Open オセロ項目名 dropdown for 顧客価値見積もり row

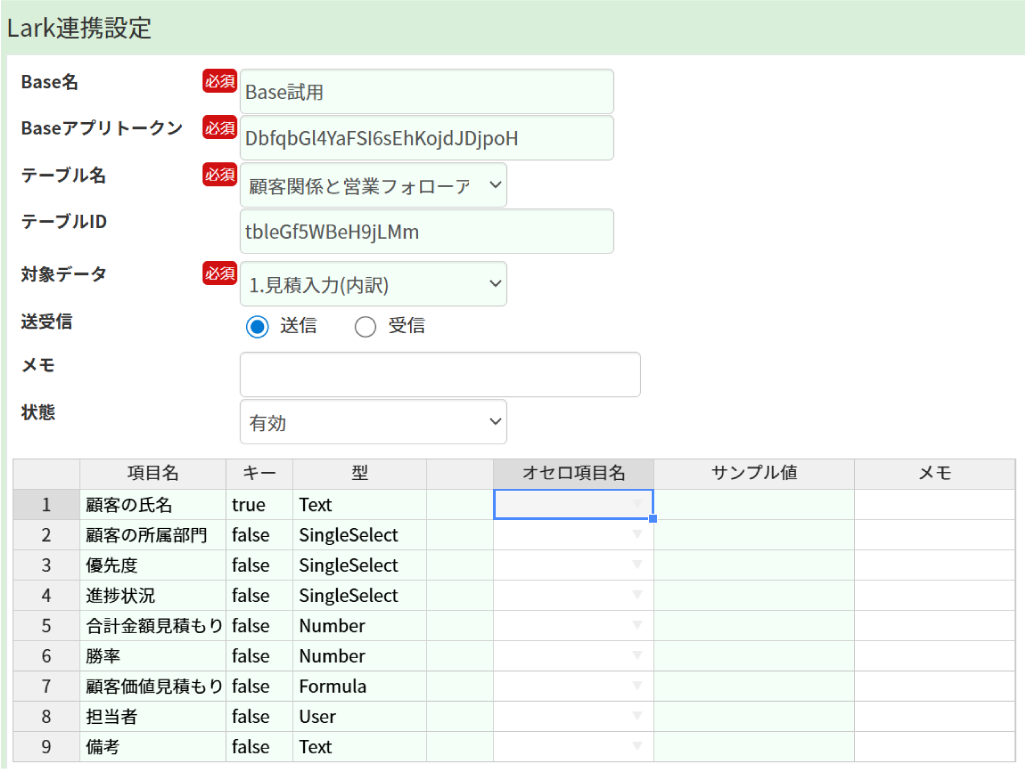pos(637,686)
